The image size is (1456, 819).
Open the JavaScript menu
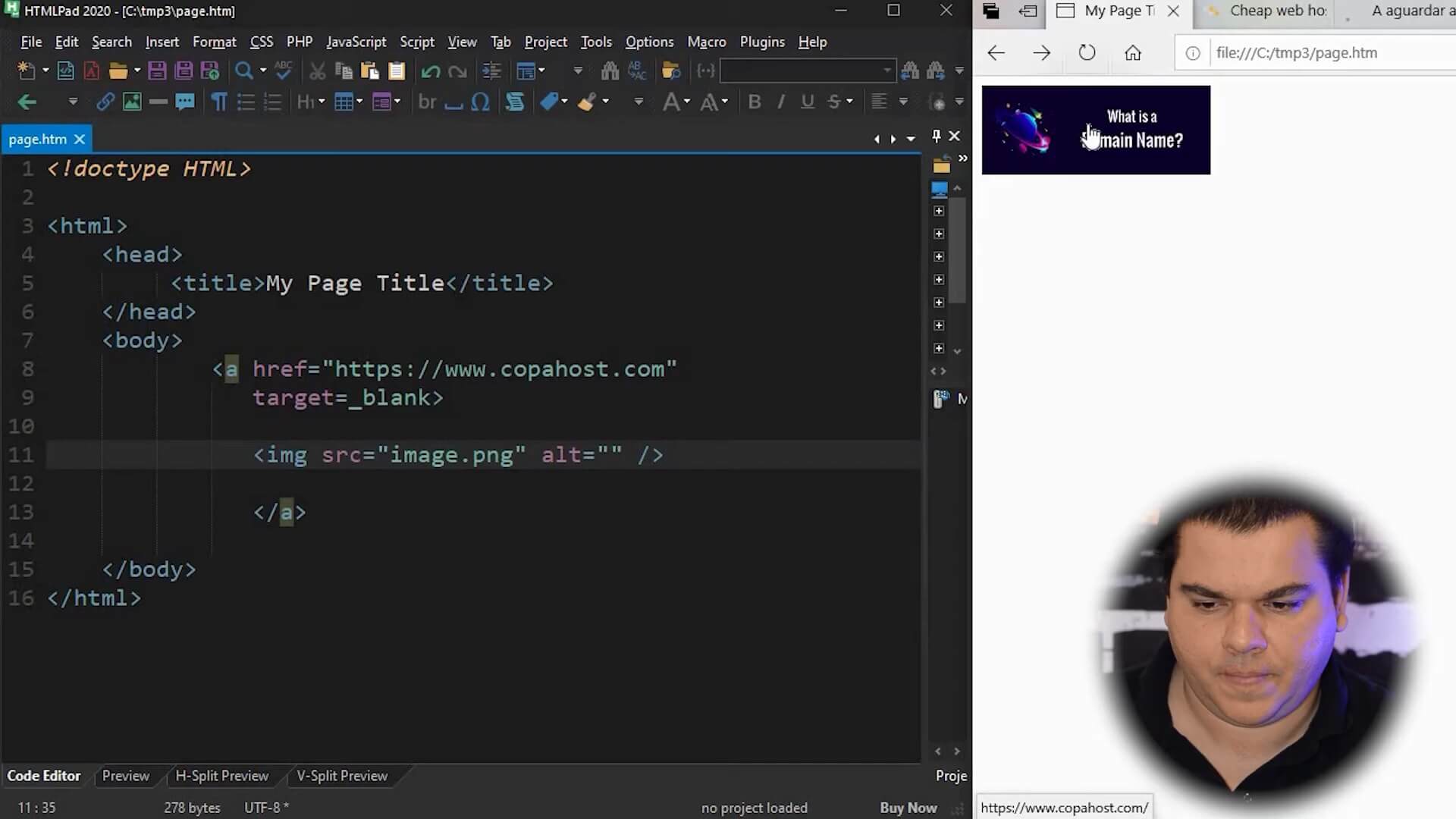click(356, 42)
